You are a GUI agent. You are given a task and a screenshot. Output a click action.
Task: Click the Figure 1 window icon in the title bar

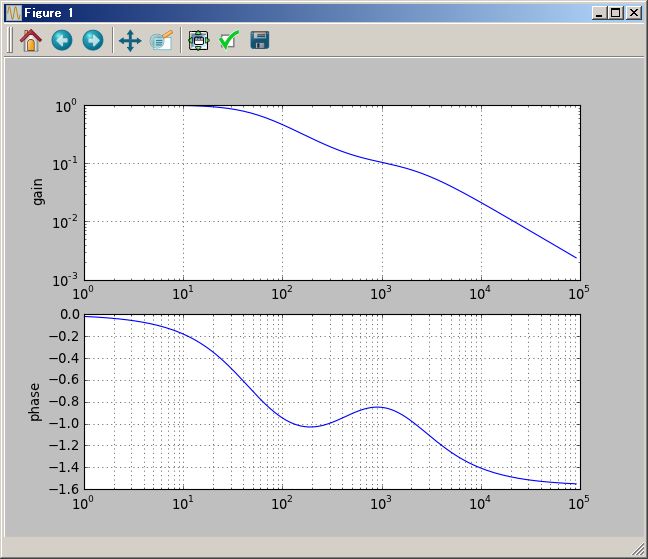click(13, 13)
